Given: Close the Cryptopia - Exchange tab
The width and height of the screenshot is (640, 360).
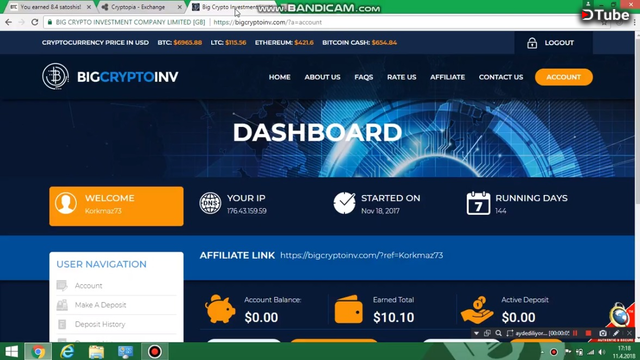Looking at the screenshot, I should point(180,7).
